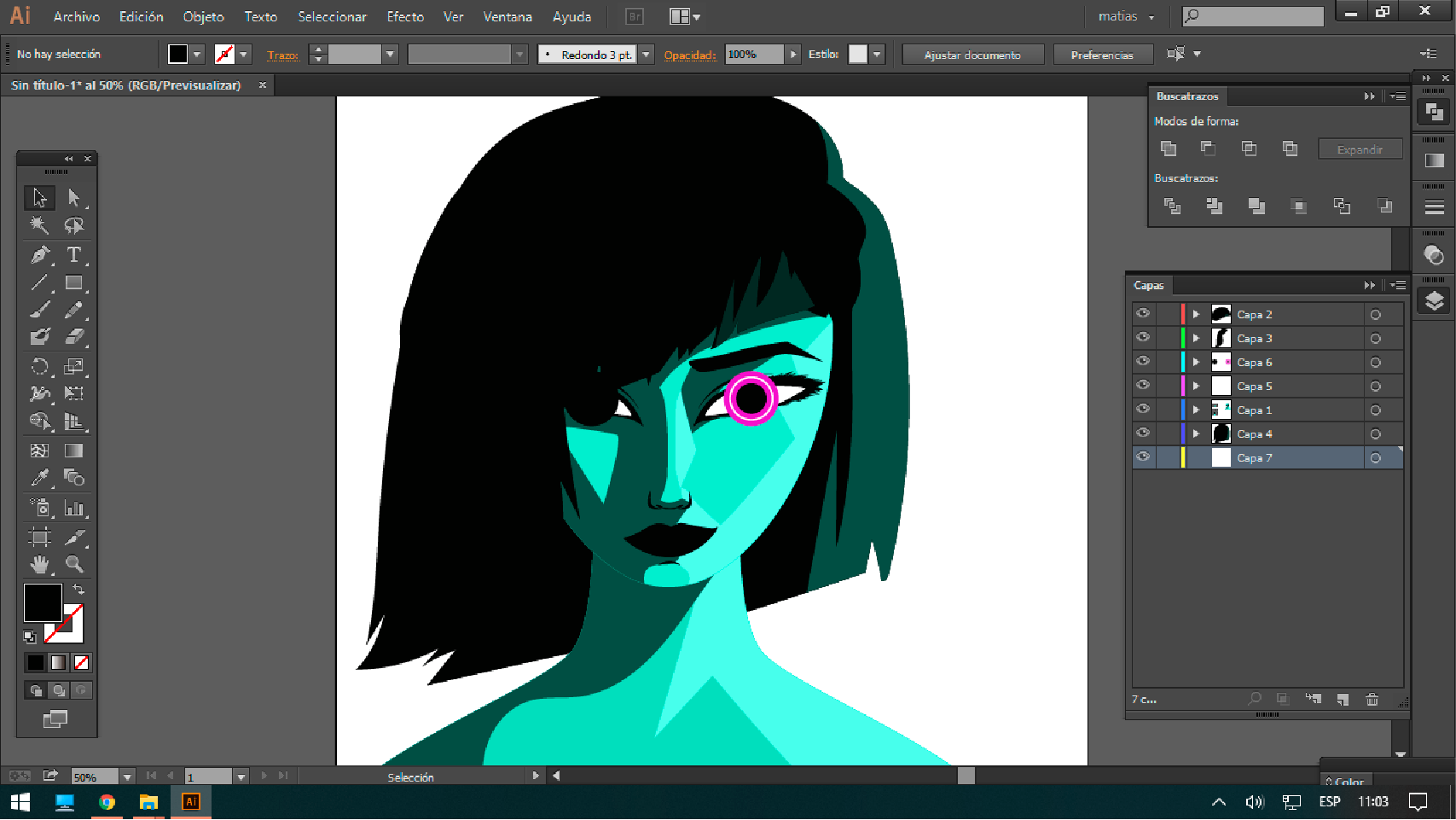The height and width of the screenshot is (820, 1456).
Task: Hide Capa 3 layer visibility
Action: click(x=1143, y=338)
